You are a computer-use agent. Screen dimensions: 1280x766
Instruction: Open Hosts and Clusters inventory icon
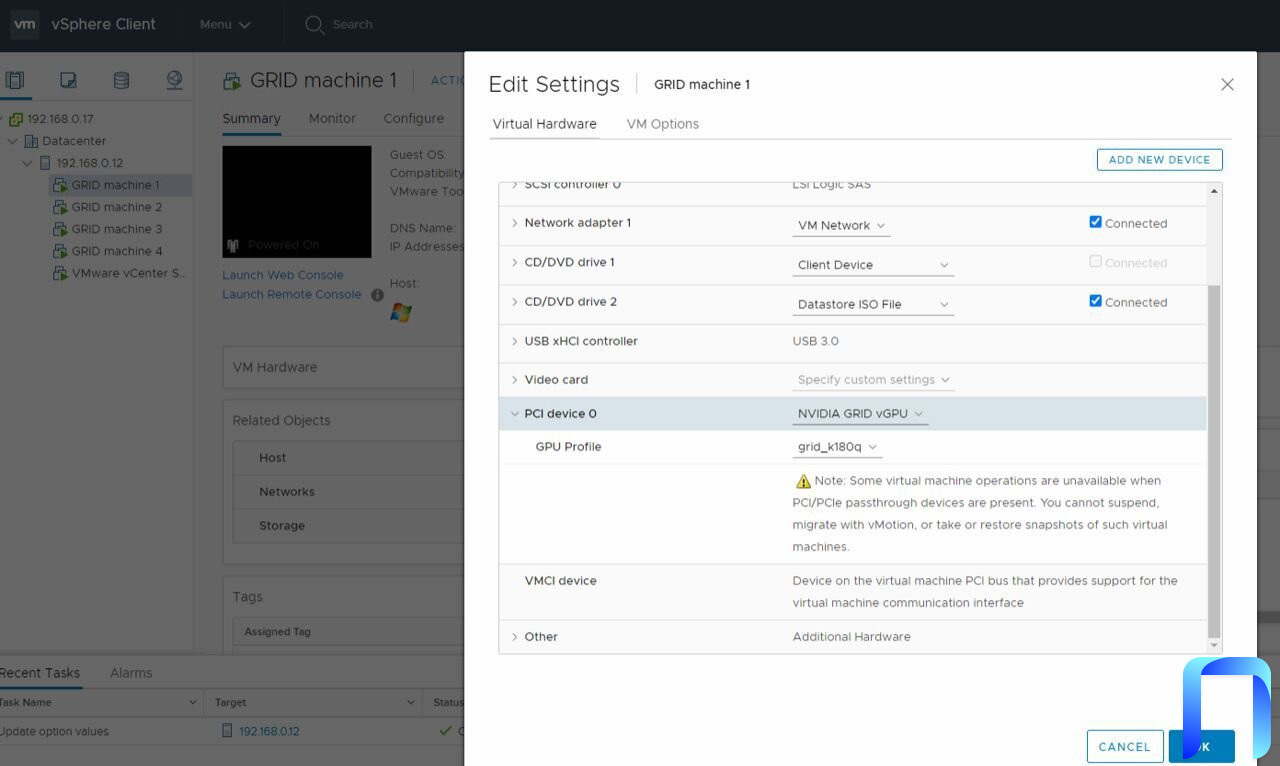pyautogui.click(x=14, y=80)
